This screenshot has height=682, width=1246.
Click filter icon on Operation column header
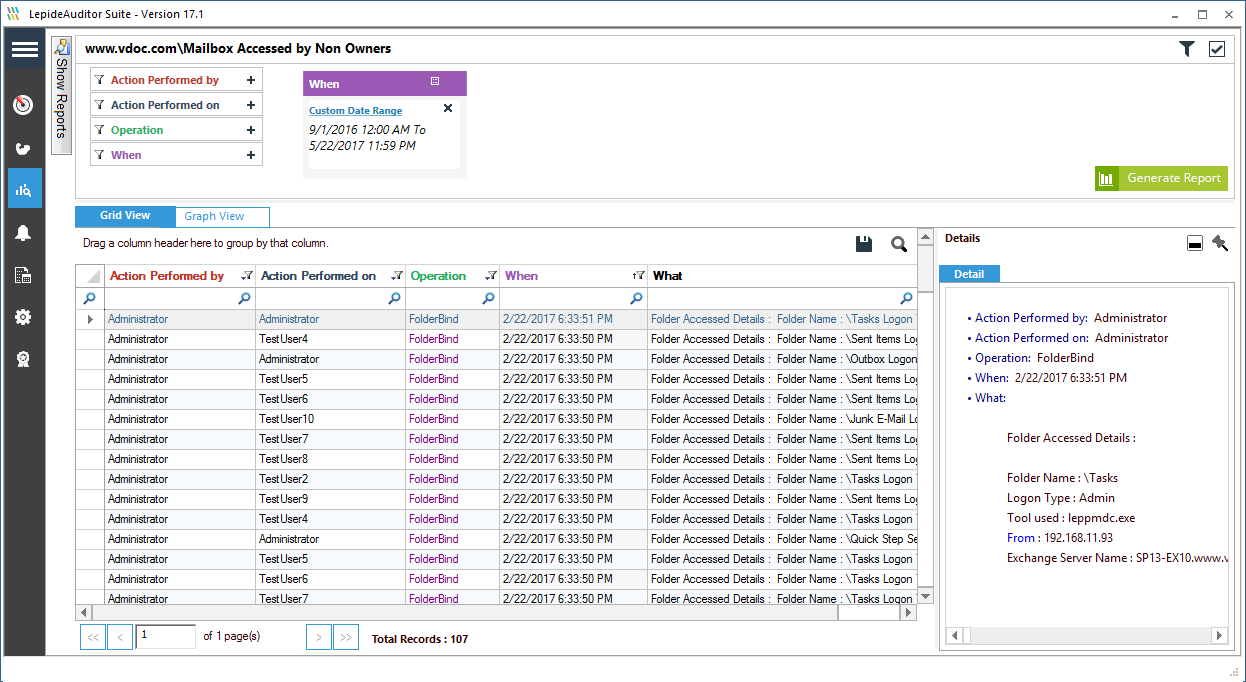point(491,276)
